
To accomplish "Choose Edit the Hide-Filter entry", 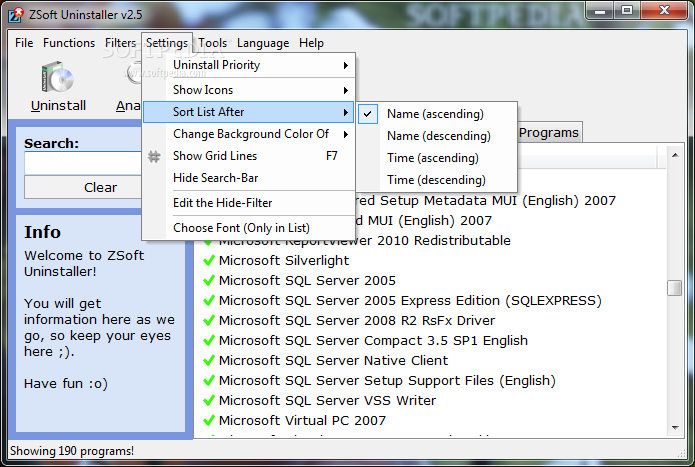I will pos(248,203).
